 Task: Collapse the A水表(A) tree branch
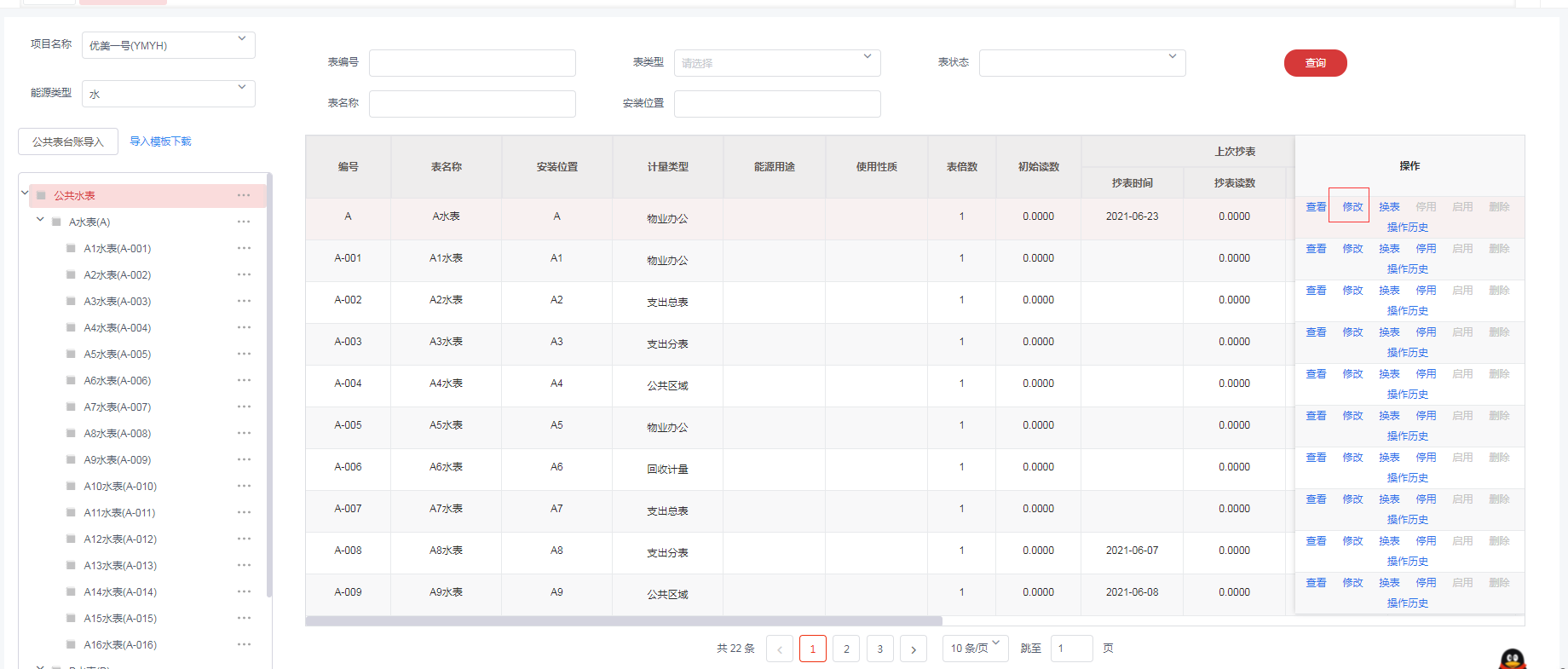(40, 220)
